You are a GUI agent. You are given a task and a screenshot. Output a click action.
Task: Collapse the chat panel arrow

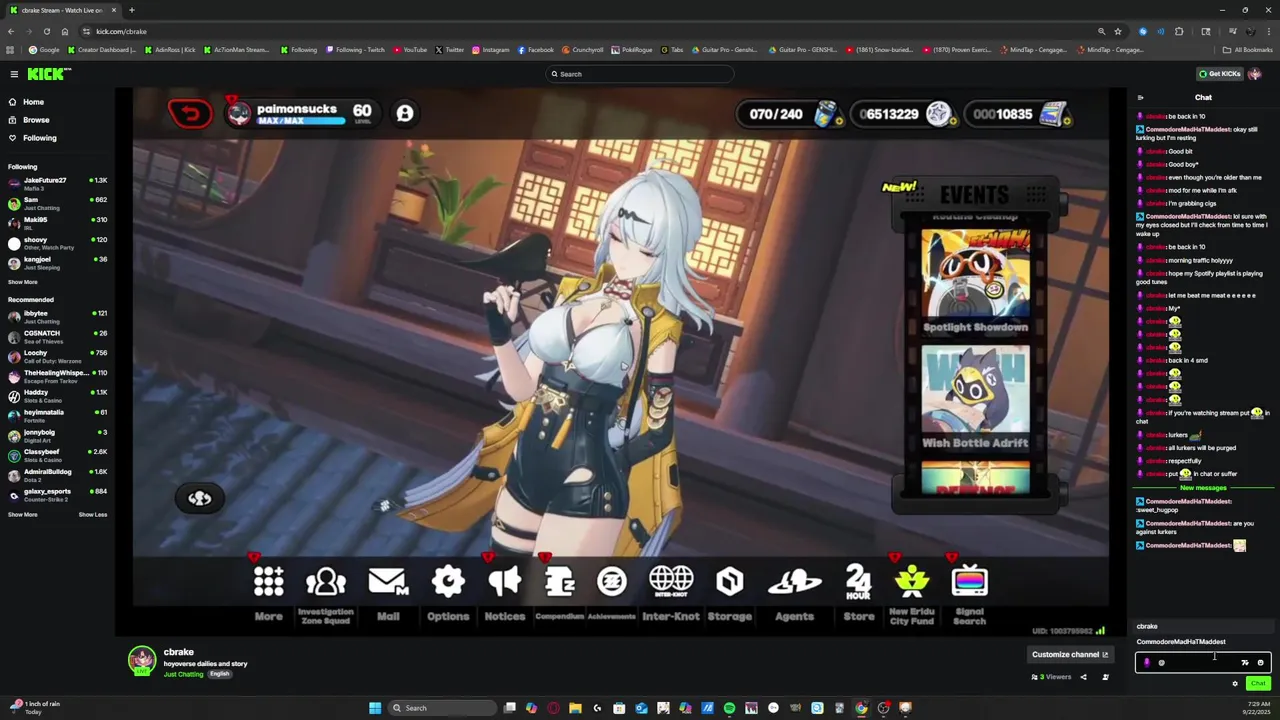click(x=1140, y=98)
